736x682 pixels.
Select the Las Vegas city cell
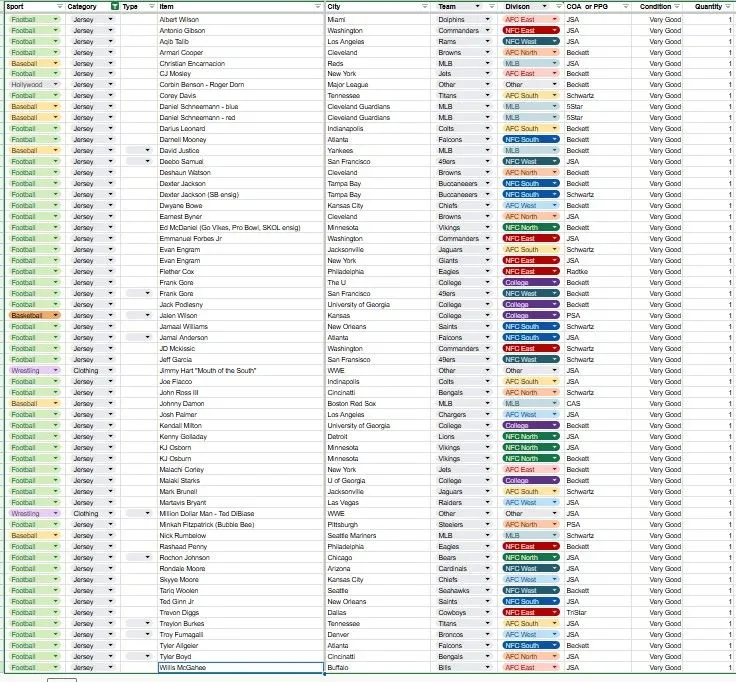pyautogui.click(x=378, y=502)
